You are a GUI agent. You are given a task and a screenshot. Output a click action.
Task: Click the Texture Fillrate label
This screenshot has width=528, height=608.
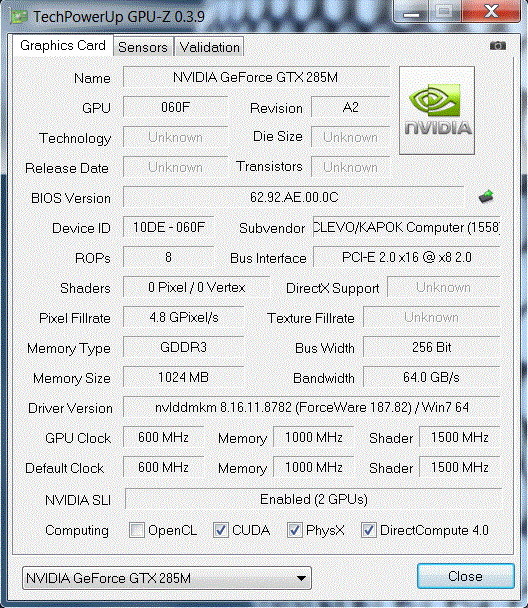tap(311, 318)
